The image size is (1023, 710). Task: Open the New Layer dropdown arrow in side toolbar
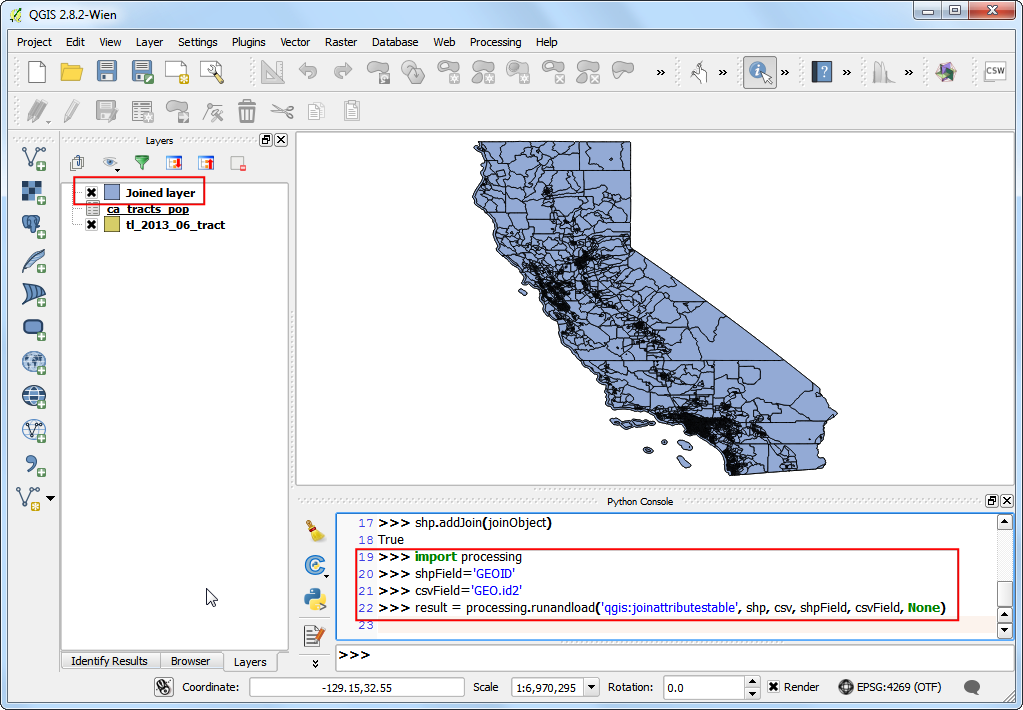pos(51,498)
